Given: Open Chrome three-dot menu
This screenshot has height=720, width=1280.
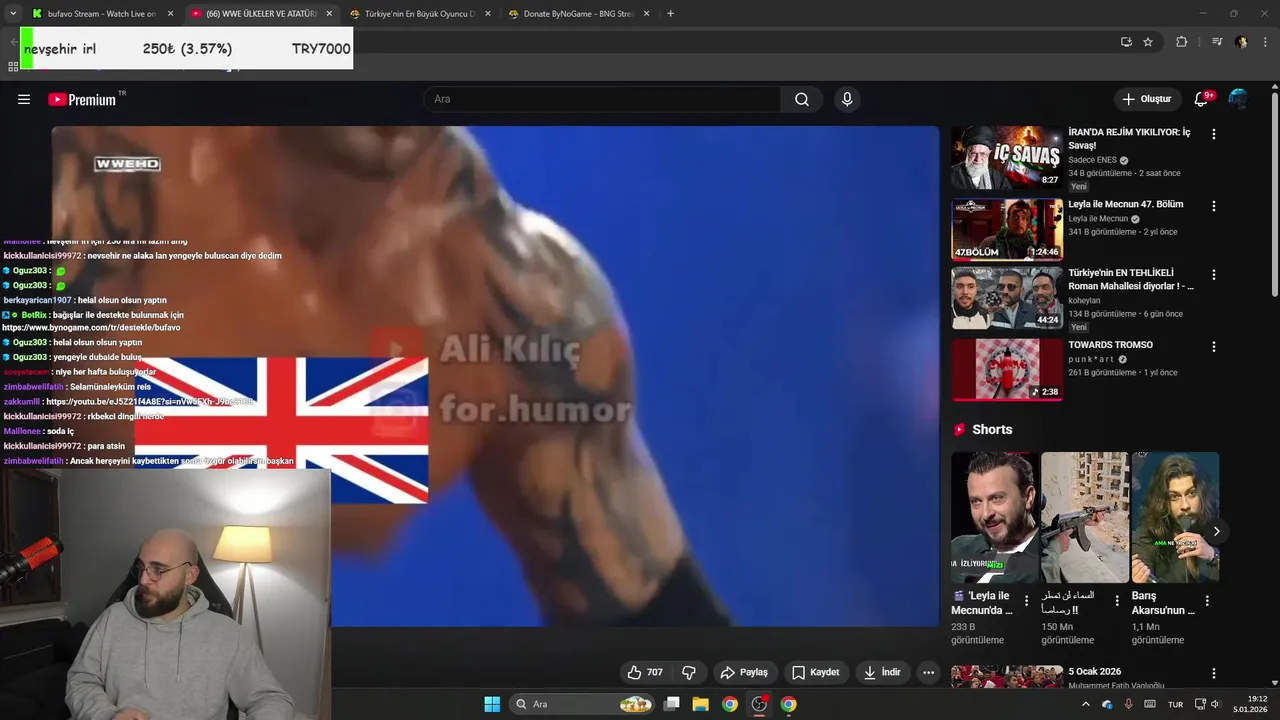Looking at the screenshot, I should [x=1266, y=42].
